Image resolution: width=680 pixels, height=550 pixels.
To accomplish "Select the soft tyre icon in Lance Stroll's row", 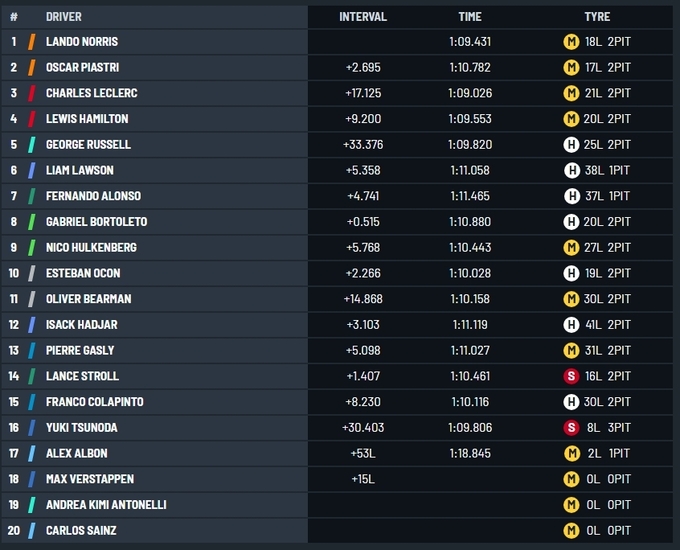I will [x=571, y=377].
